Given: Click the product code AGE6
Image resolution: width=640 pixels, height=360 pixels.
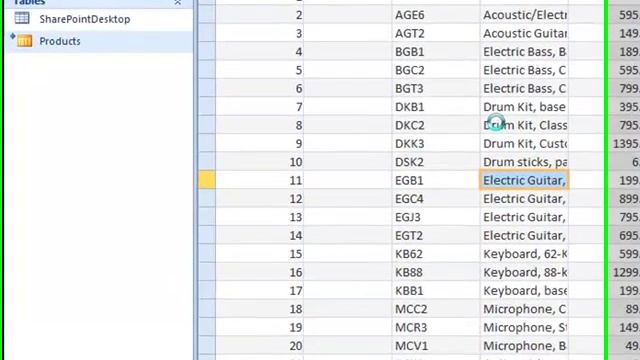Looking at the screenshot, I should click(409, 15).
